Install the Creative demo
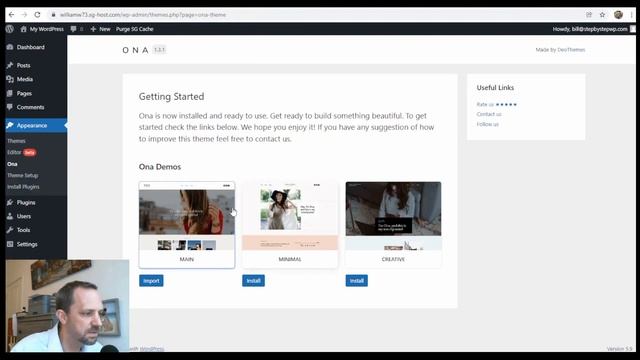 point(357,281)
